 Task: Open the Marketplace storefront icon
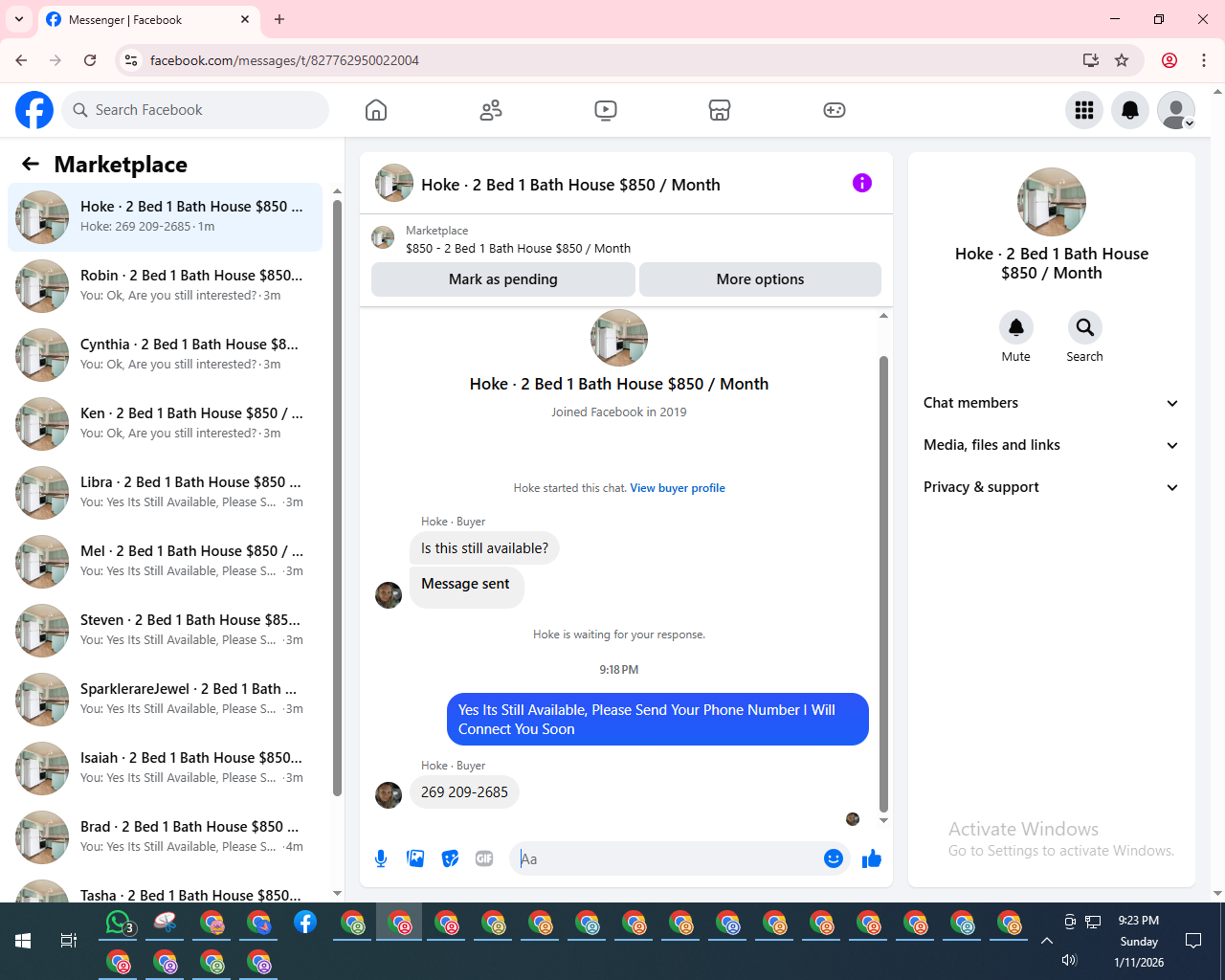point(720,110)
